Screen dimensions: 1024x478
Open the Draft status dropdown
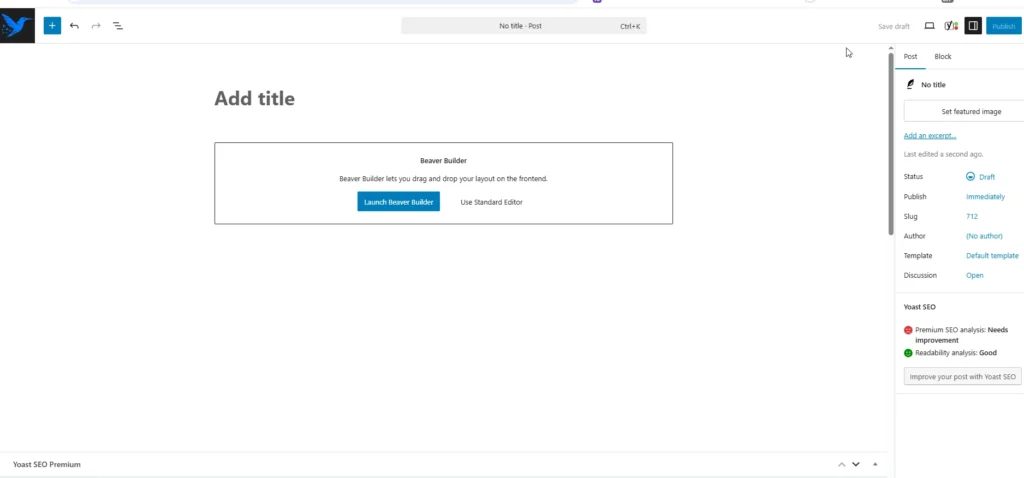point(980,176)
